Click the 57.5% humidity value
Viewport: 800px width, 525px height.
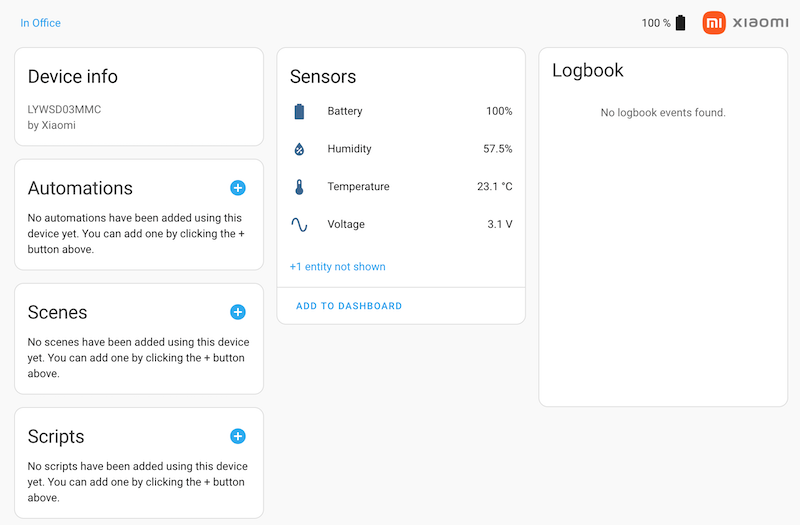coord(497,149)
